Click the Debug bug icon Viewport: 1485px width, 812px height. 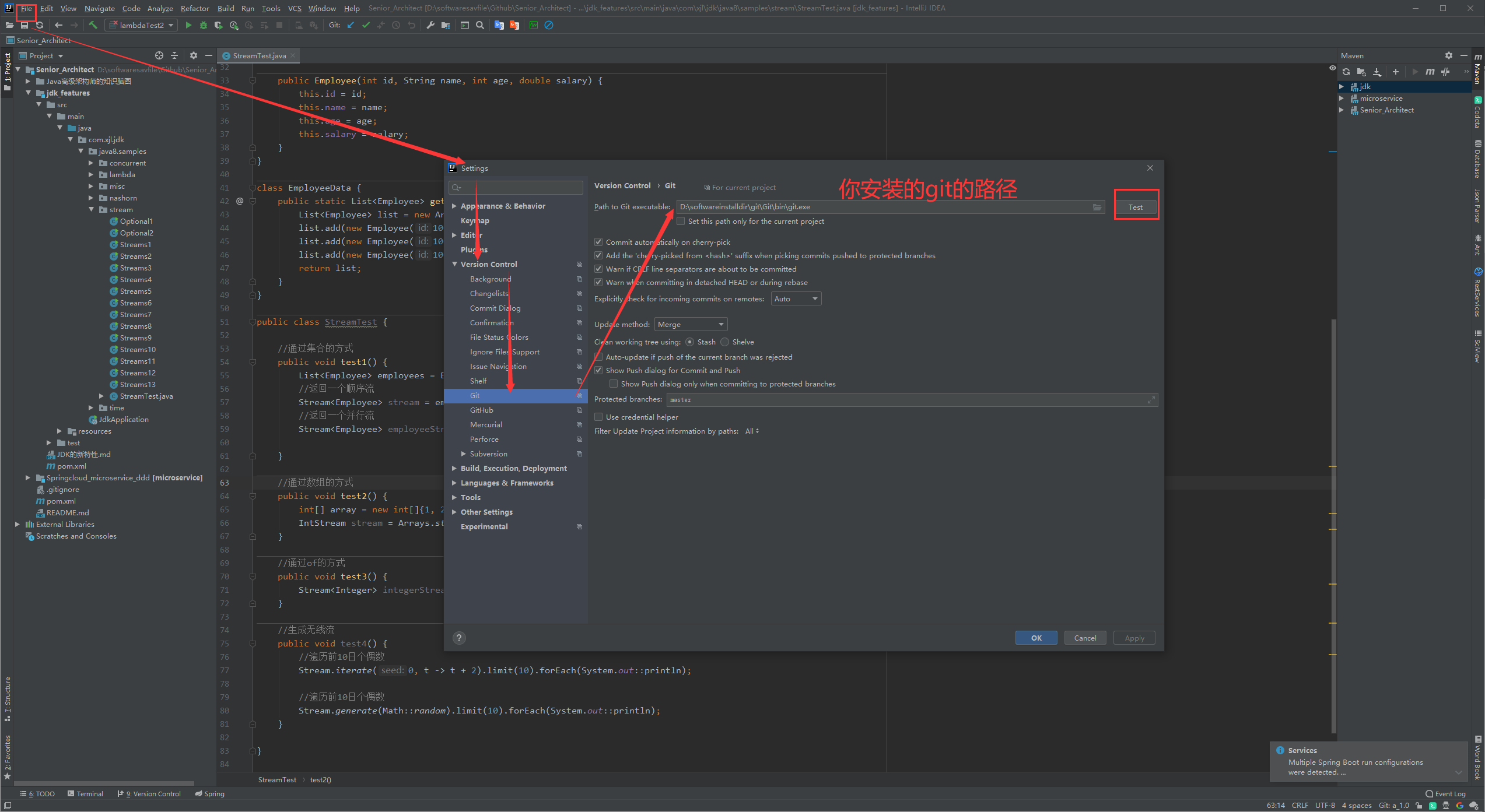[x=203, y=25]
